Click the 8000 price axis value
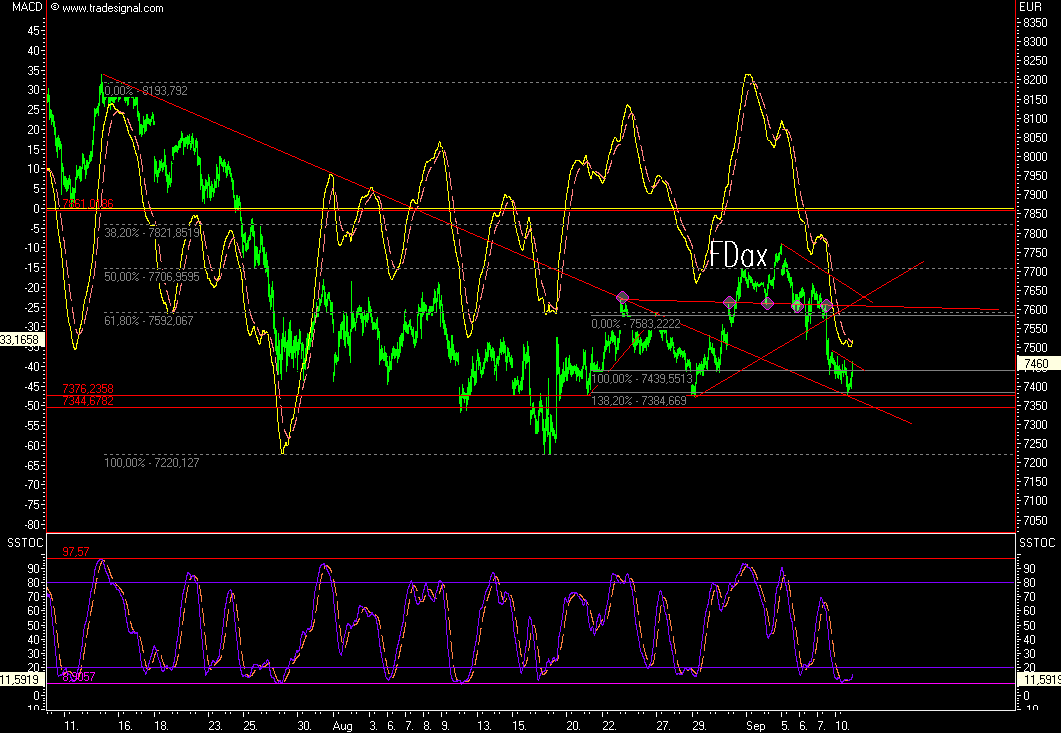The width and height of the screenshot is (1061, 733). tap(1035, 157)
